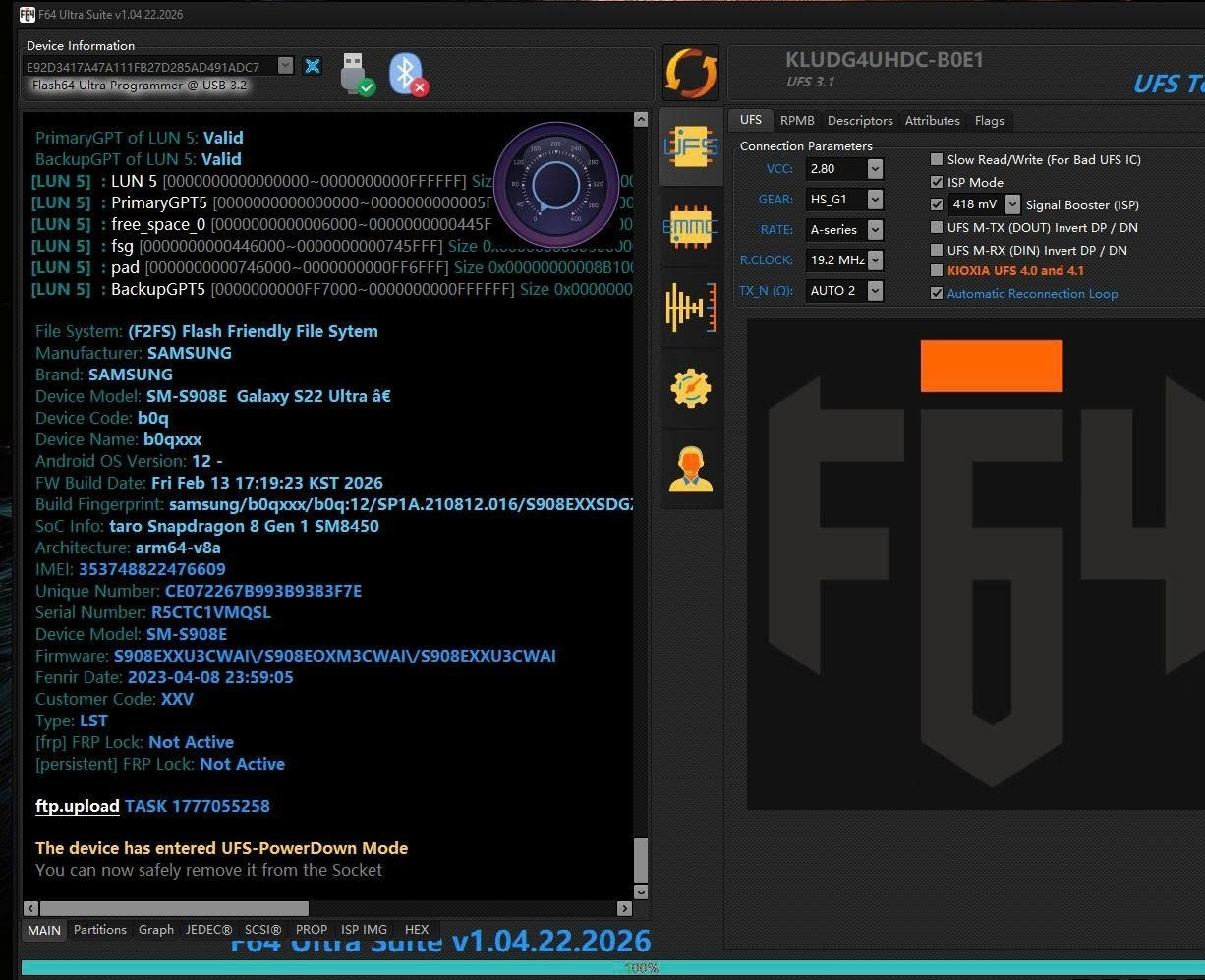The image size is (1205, 980).
Task: Switch to the UFS tab
Action: click(x=751, y=120)
